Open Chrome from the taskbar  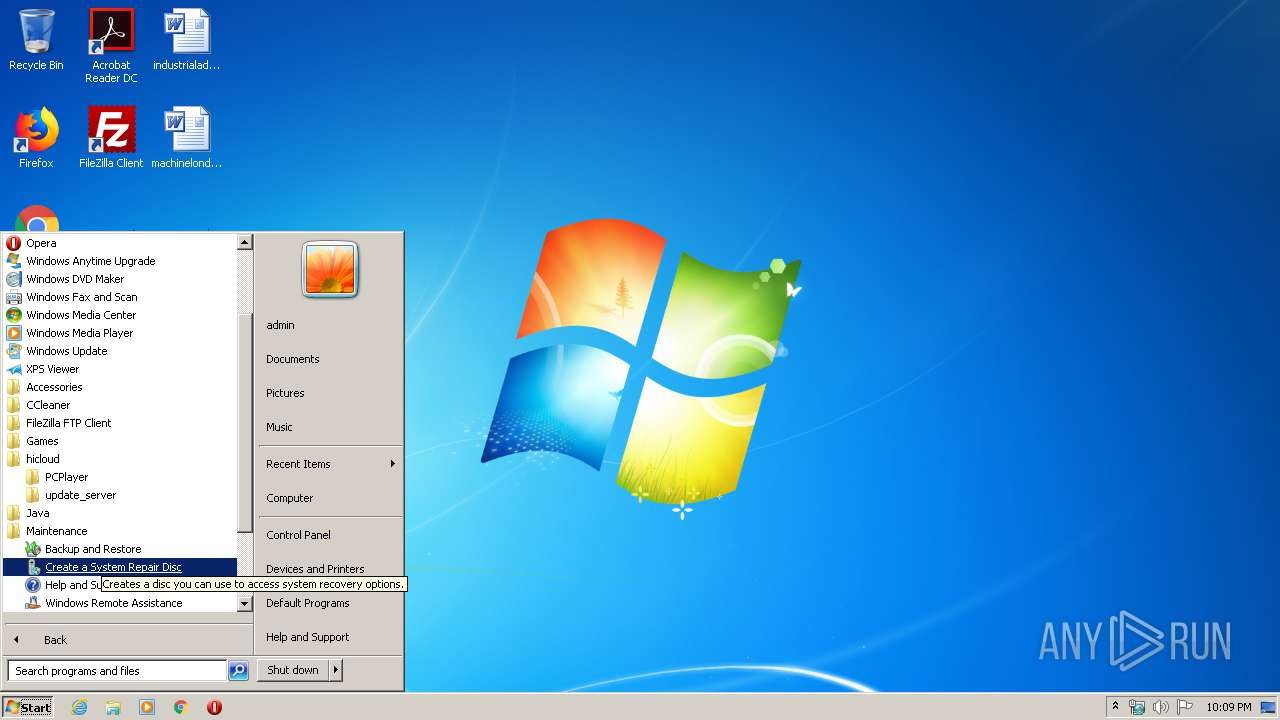click(181, 707)
